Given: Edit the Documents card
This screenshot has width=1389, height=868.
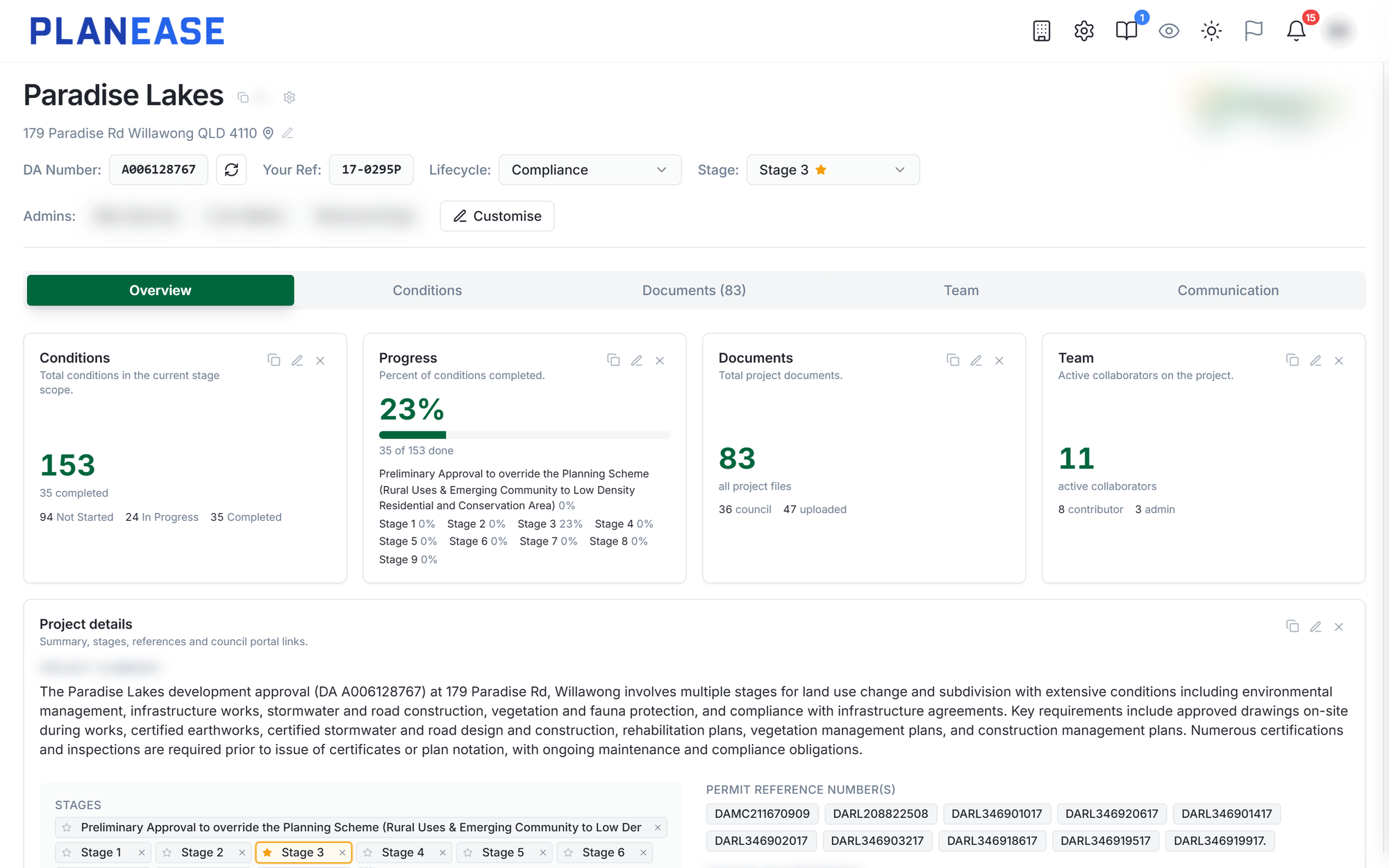Looking at the screenshot, I should [976, 360].
